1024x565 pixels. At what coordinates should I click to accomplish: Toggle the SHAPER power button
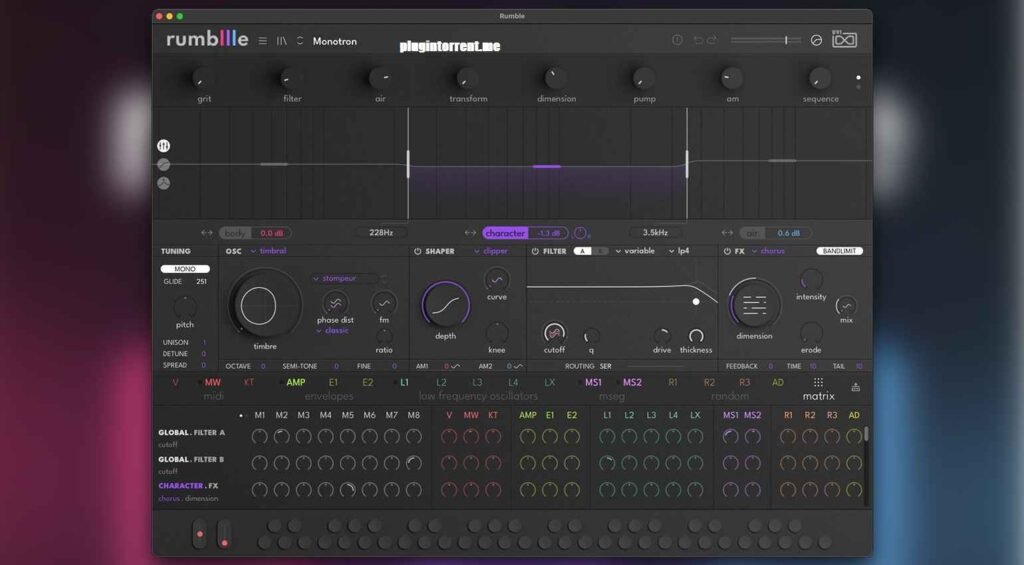point(417,251)
